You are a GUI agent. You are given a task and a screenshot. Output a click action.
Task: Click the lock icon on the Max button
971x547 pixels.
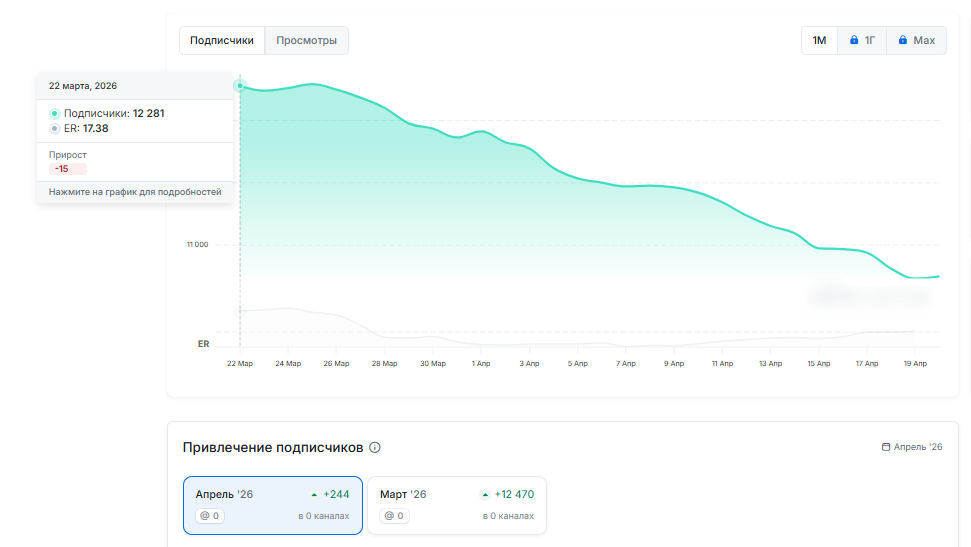[902, 41]
